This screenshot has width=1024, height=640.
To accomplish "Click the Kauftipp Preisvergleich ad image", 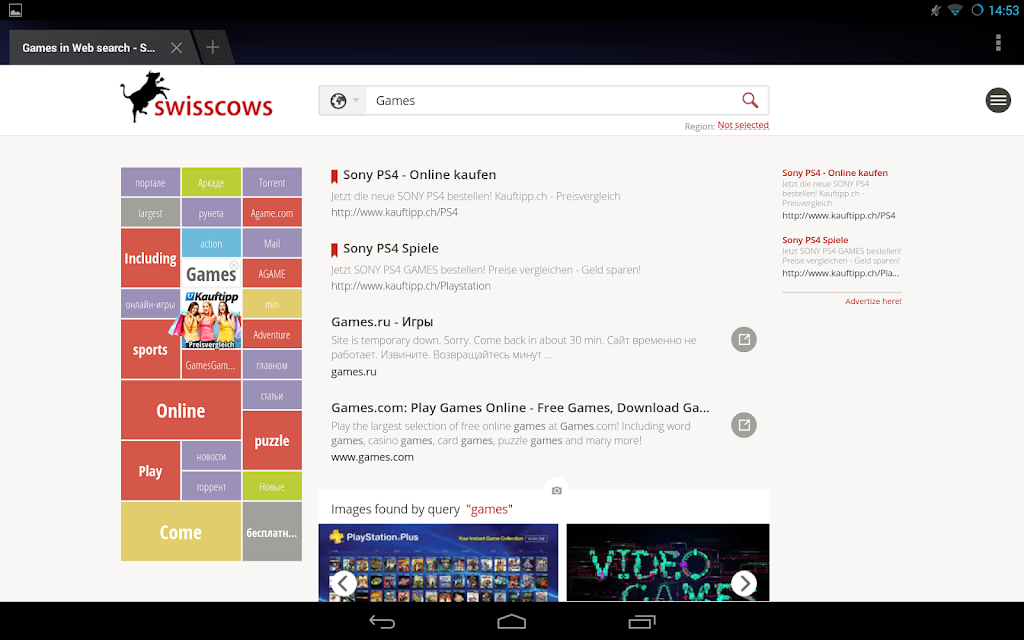I will click(x=211, y=319).
